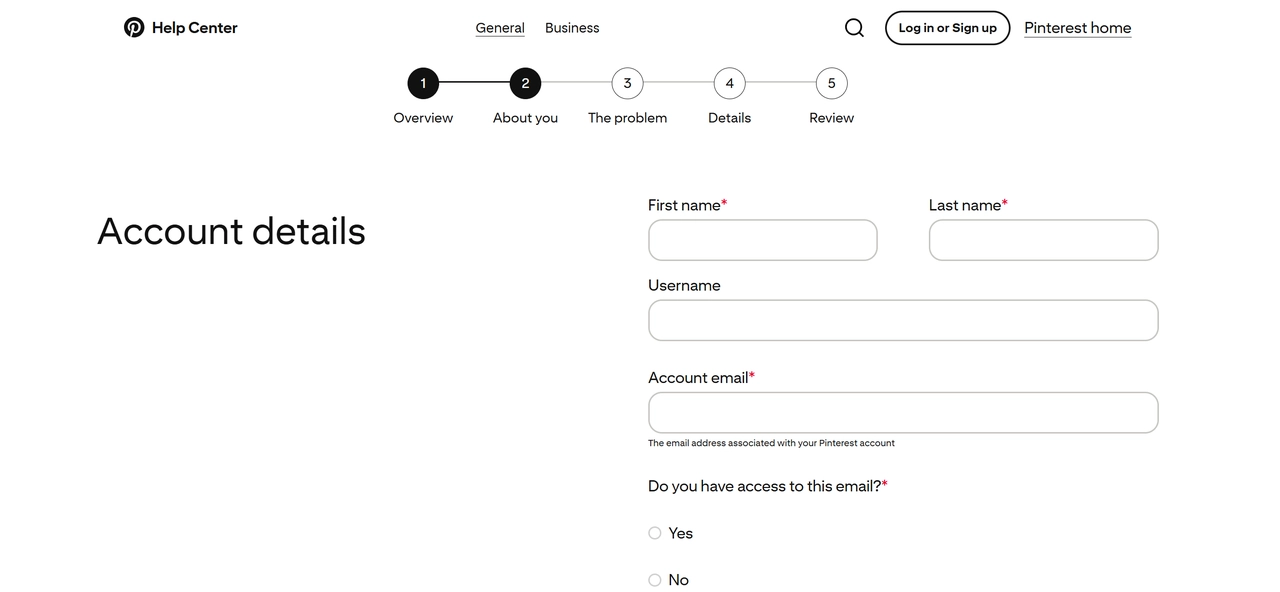
Task: Choose Yes for email access question
Action: coord(655,533)
